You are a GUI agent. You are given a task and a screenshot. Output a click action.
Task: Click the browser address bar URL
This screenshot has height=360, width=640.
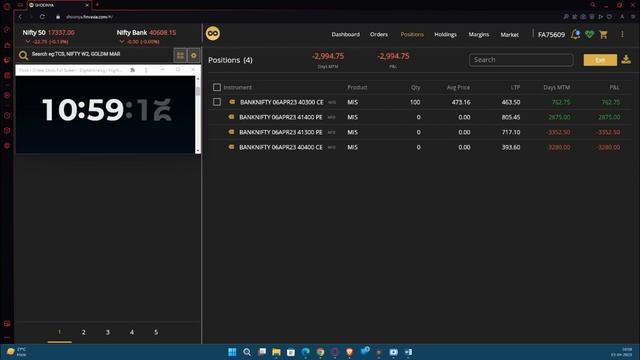click(89, 17)
